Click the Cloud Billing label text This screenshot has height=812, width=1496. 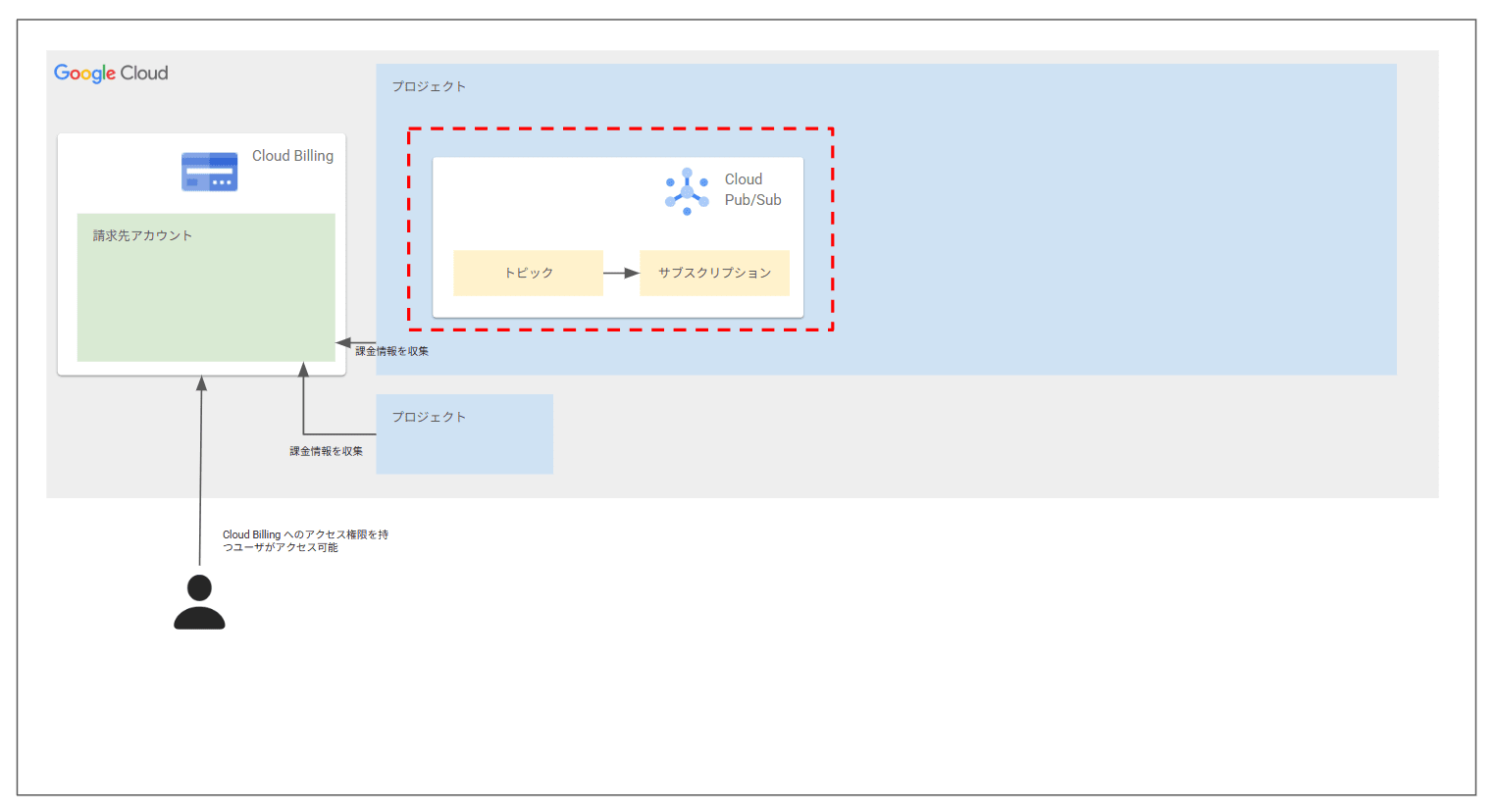point(292,156)
